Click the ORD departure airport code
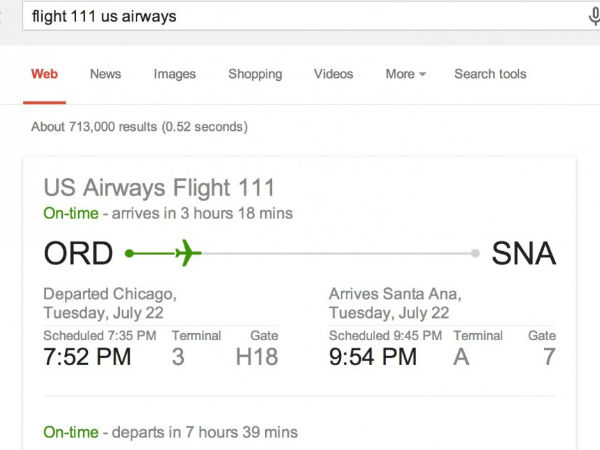The height and width of the screenshot is (450, 600). click(x=78, y=254)
